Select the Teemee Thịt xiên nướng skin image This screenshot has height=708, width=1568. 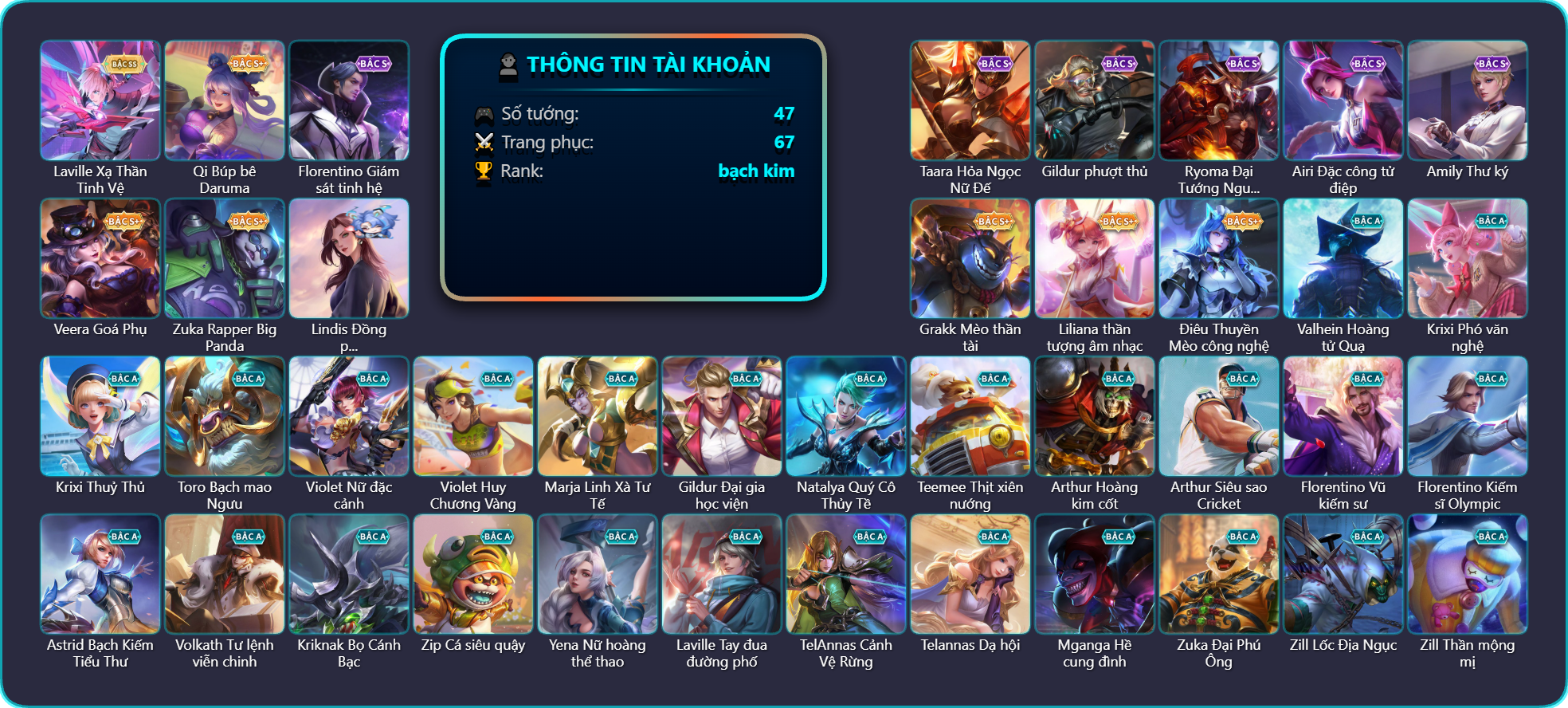(970, 416)
